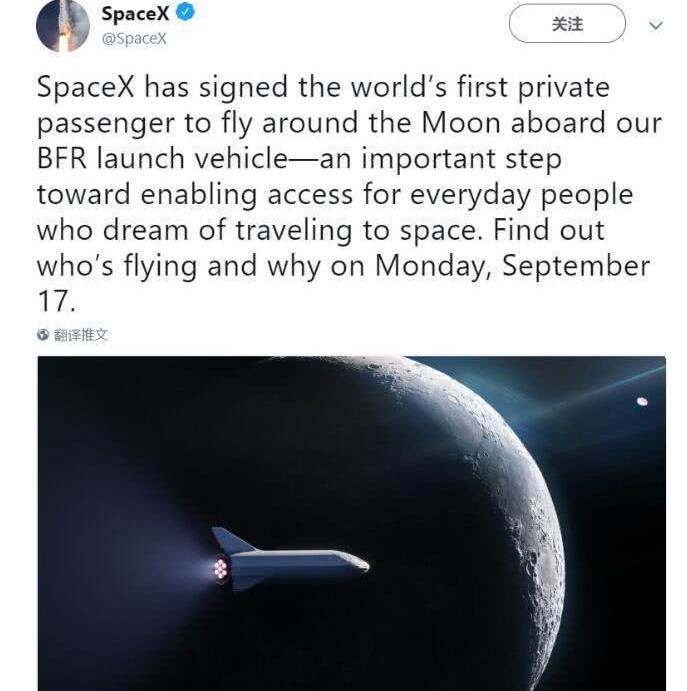Screen dimensions: 687x691
Task: Click "Monday, September" in the tweet
Action: point(575,267)
